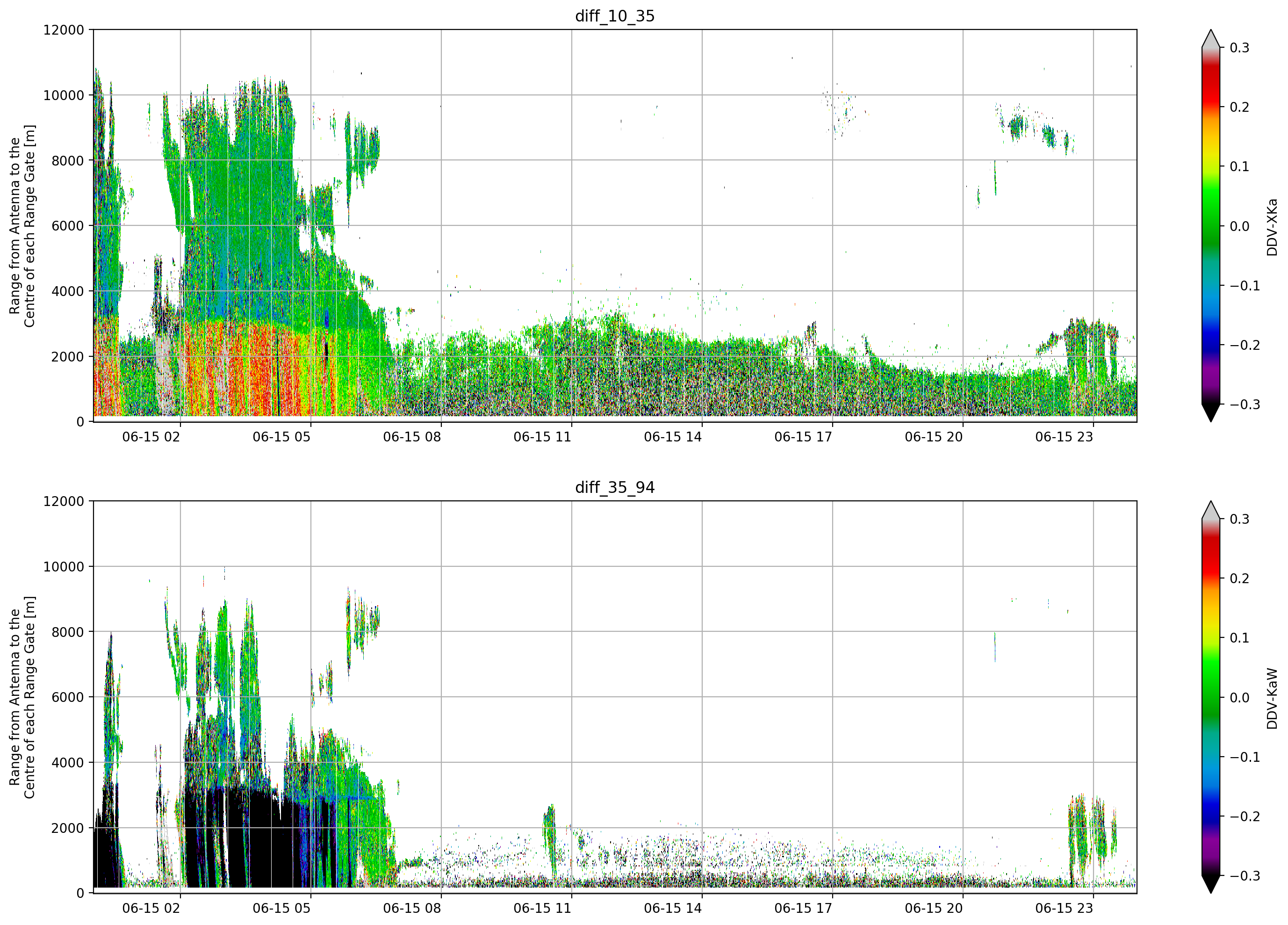The width and height of the screenshot is (1288, 925).
Task: Click '06-15 14' x-tick under diff_10_35
Action: [x=673, y=437]
